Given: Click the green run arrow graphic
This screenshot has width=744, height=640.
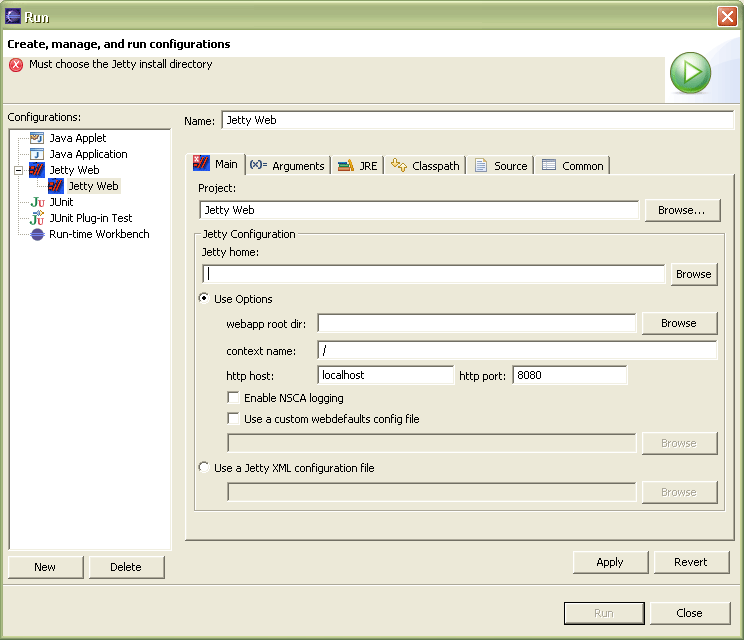Looking at the screenshot, I should coord(690,74).
